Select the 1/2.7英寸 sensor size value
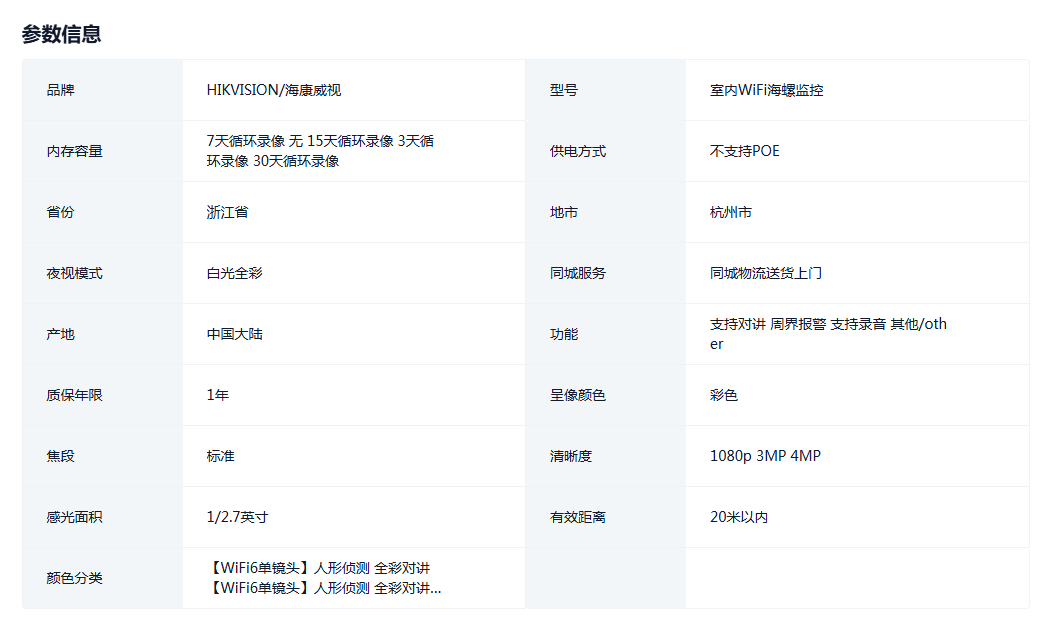 click(237, 517)
